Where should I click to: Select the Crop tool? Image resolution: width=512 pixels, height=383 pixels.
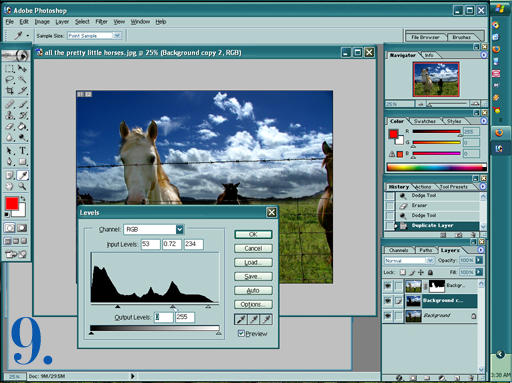pyautogui.click(x=10, y=91)
